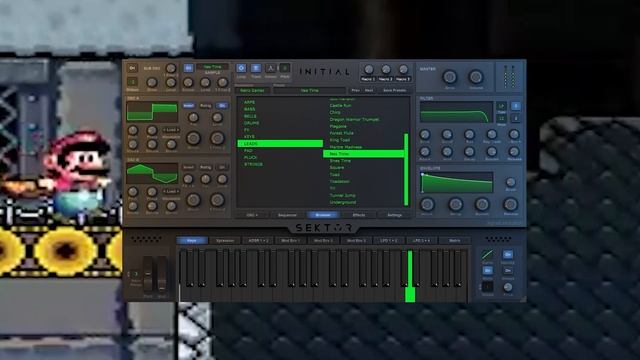This screenshot has height=360, width=640.
Task: Open the Voices count selector
Action: 487,287
